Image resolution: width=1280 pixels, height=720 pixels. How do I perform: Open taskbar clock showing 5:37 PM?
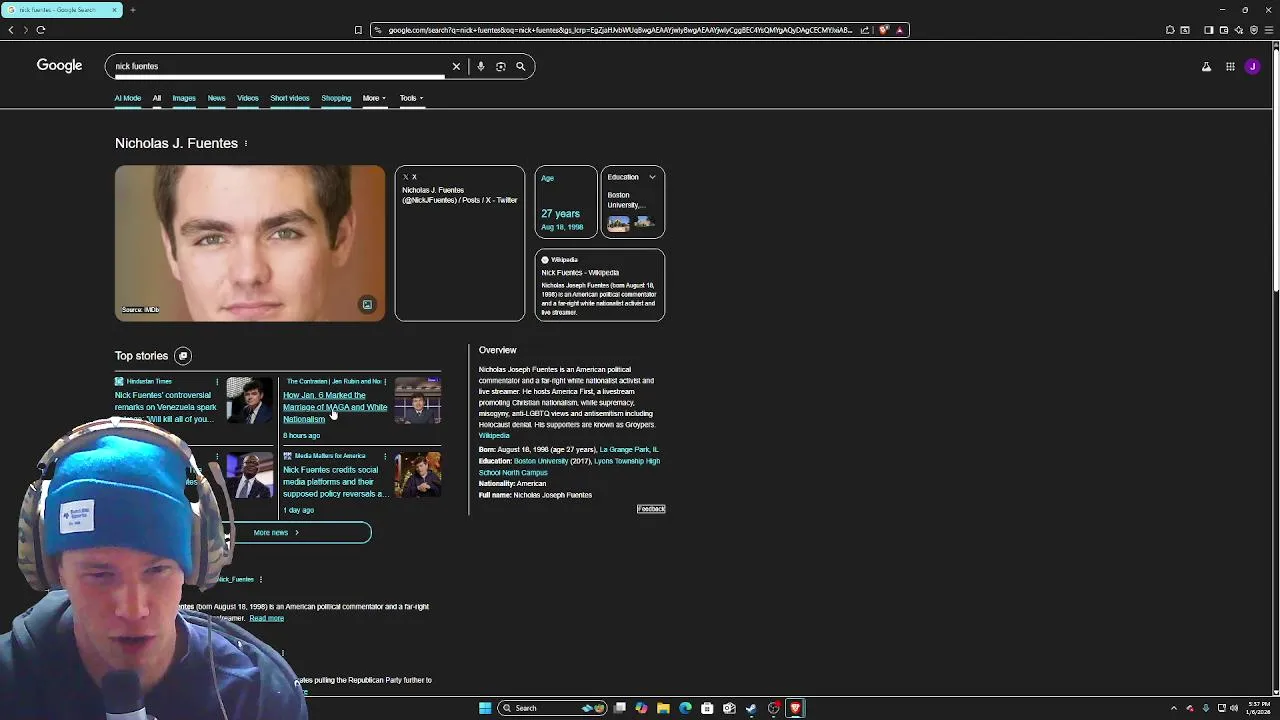pos(1258,708)
